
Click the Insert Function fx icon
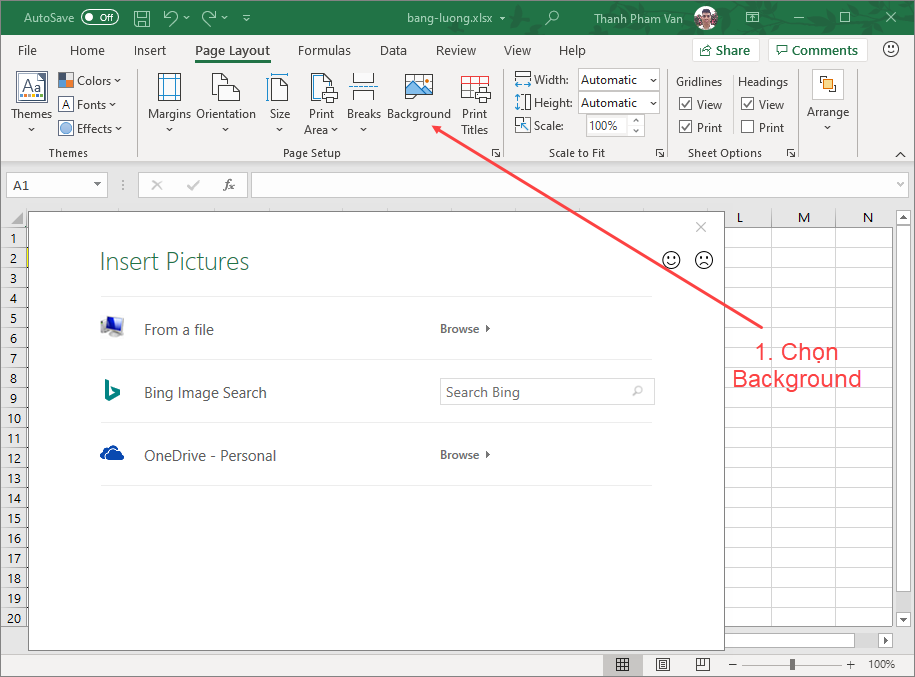point(229,185)
